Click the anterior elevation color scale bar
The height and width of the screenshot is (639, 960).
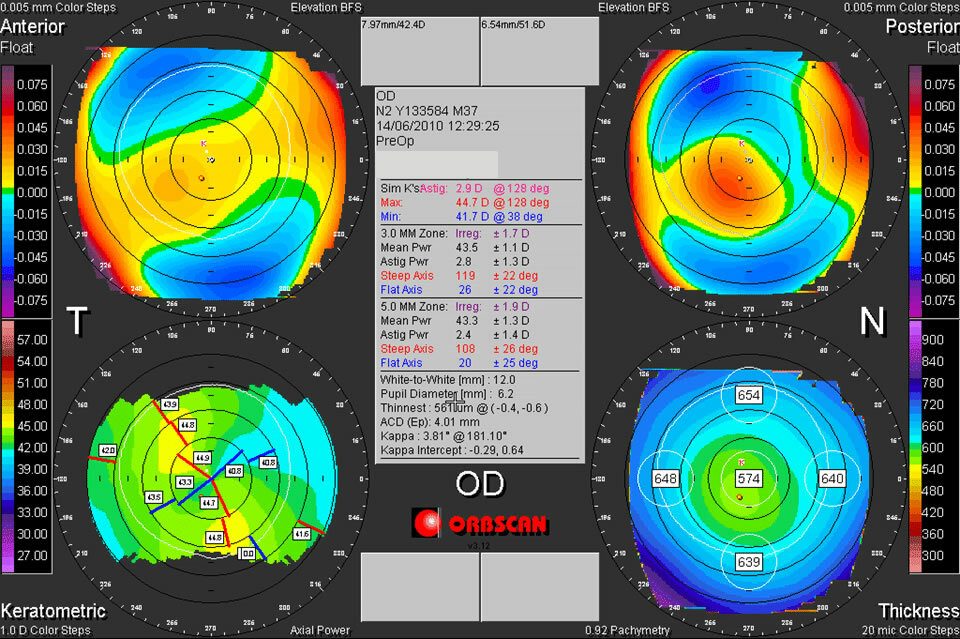point(8,191)
